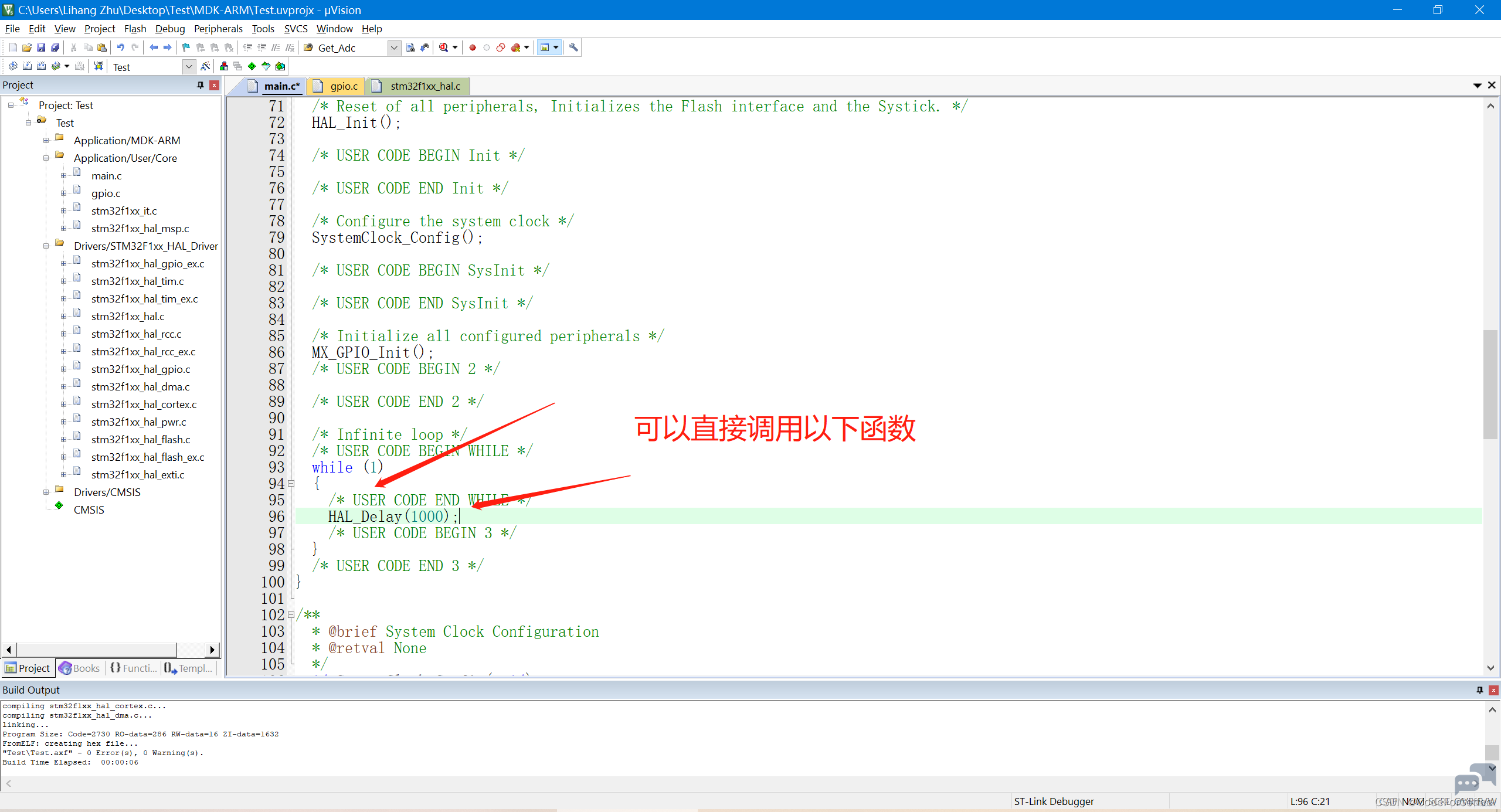Navigate forwards with the blue right arrow

pos(168,47)
